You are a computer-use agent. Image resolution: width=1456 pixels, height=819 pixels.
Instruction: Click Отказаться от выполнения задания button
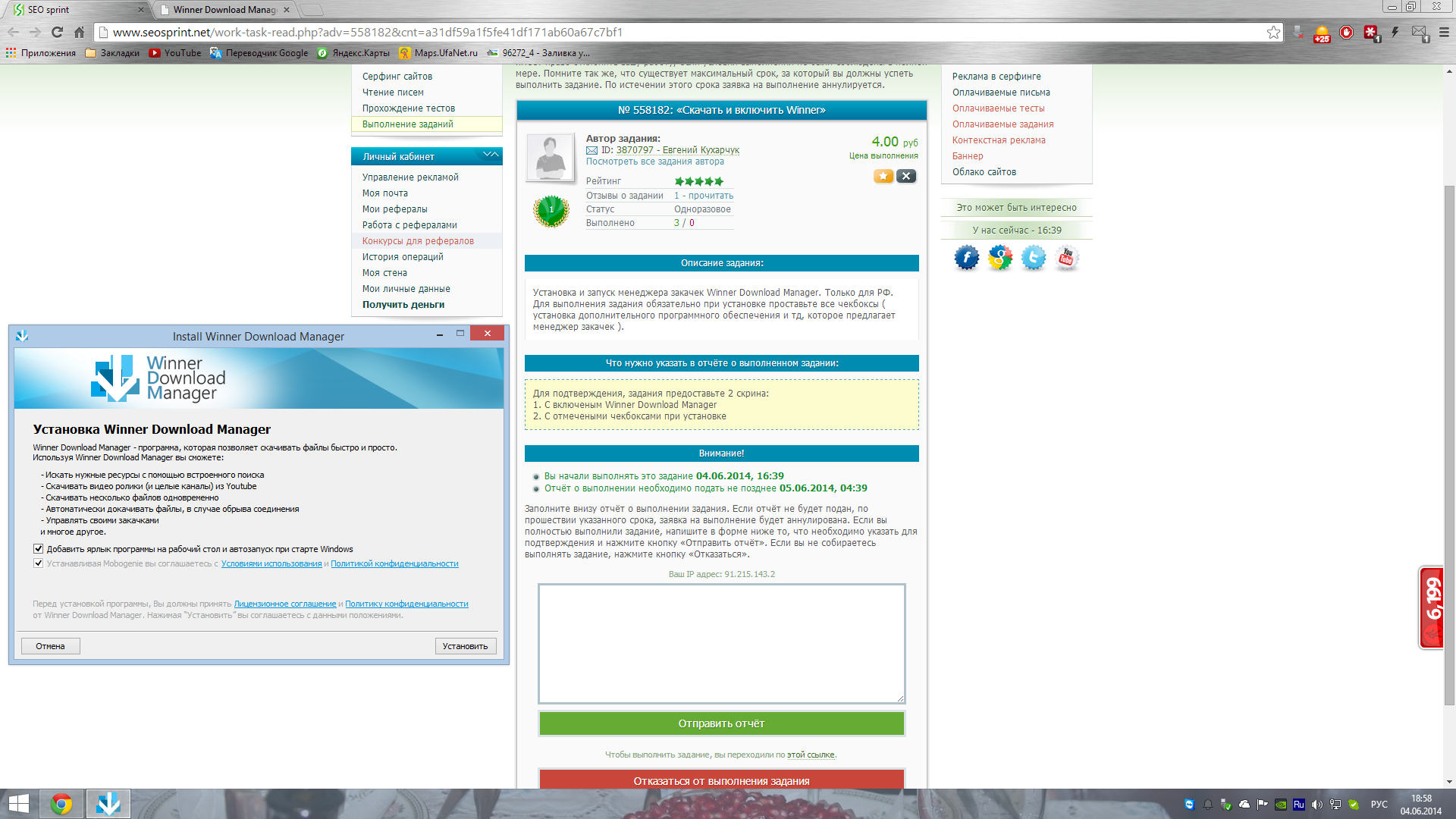[x=721, y=780]
